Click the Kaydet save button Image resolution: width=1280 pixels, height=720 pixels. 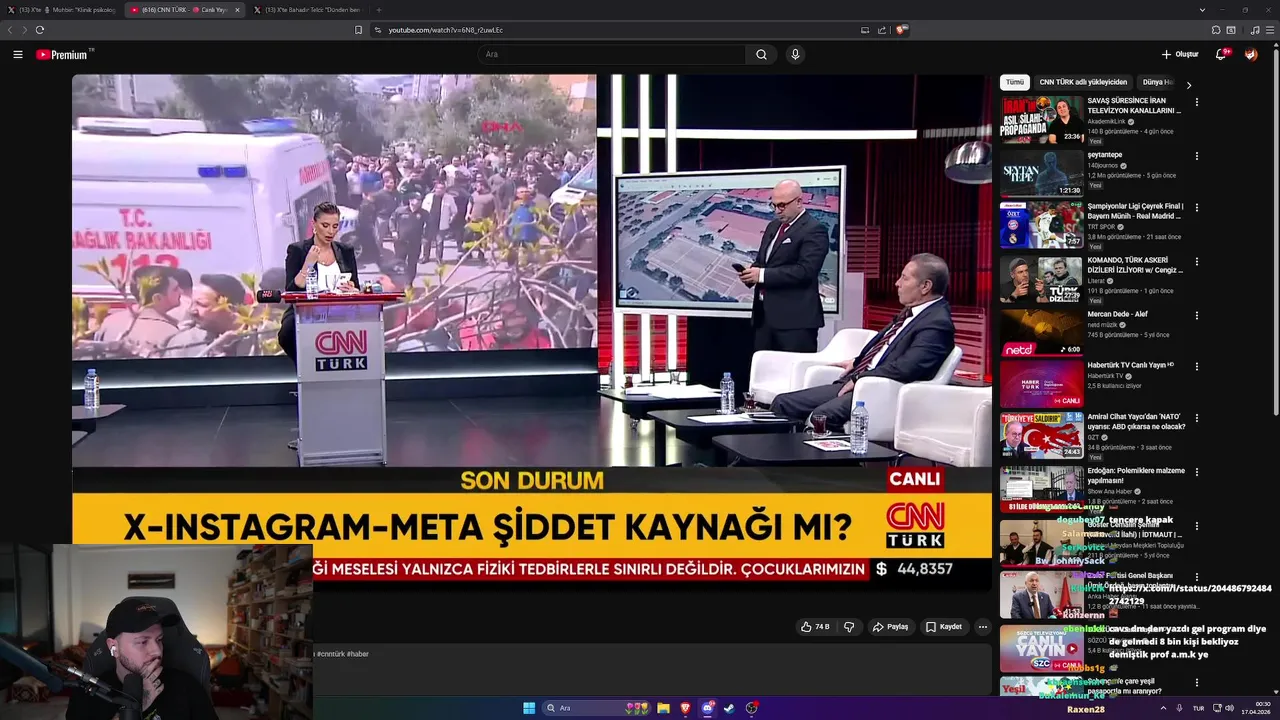point(944,627)
